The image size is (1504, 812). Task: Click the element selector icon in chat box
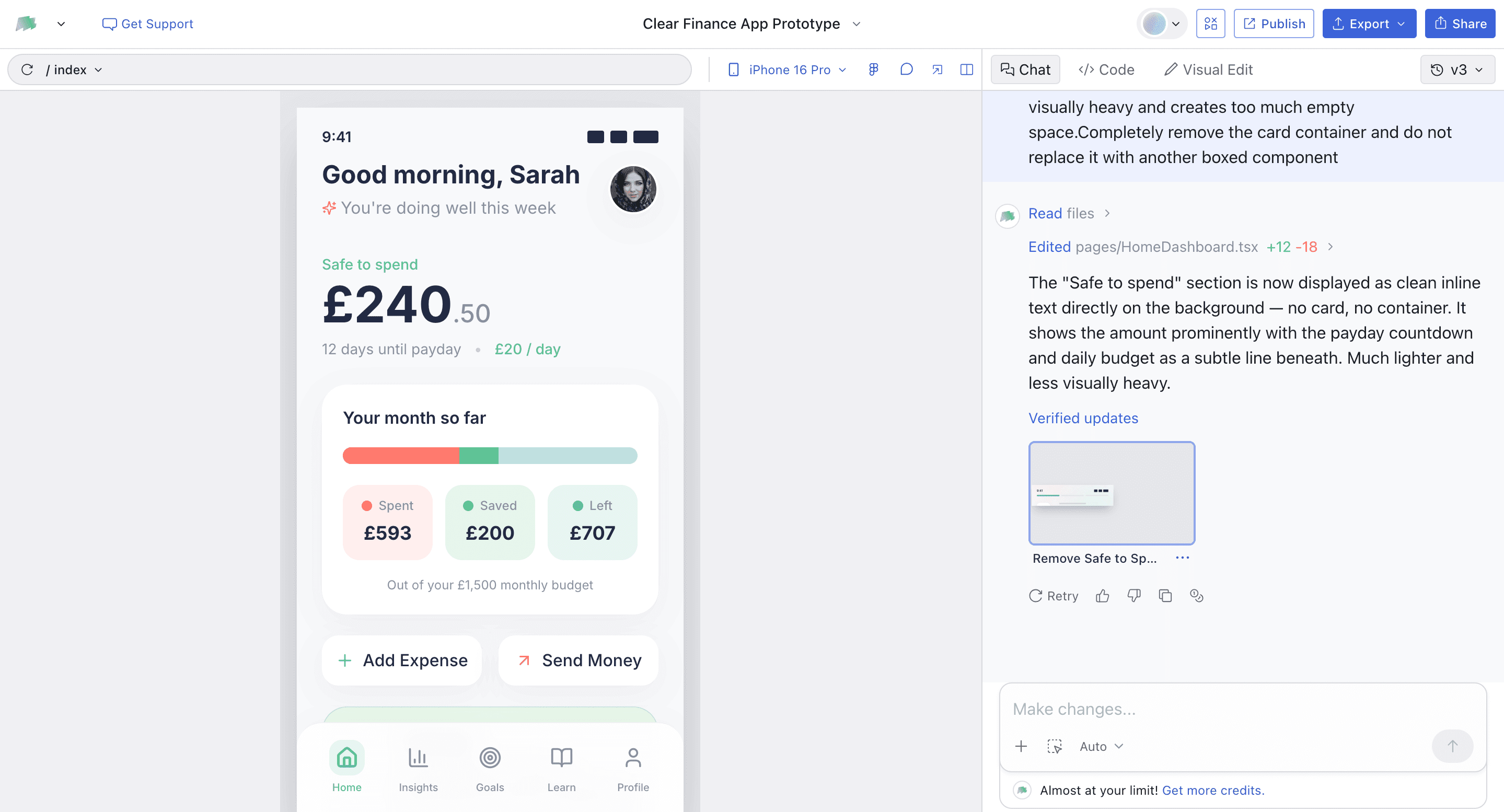tap(1055, 746)
